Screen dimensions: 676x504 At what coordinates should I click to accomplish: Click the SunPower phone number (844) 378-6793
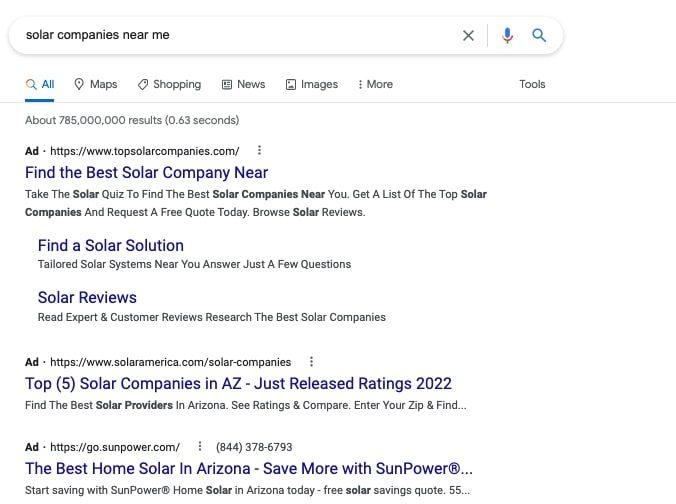tap(253, 447)
